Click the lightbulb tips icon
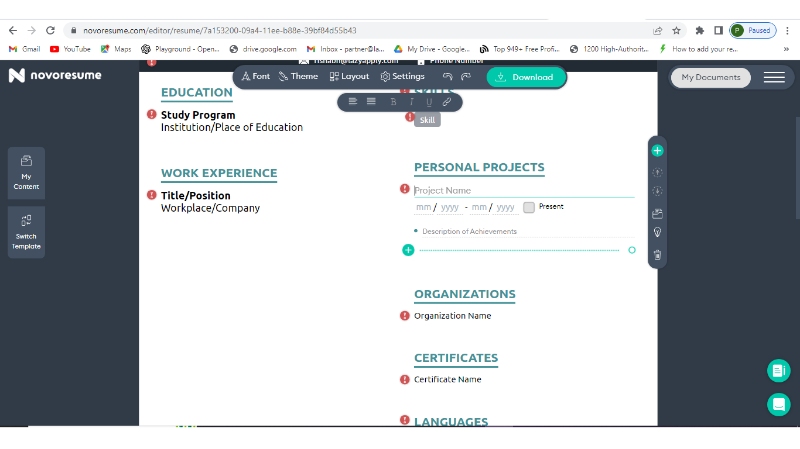 (657, 233)
